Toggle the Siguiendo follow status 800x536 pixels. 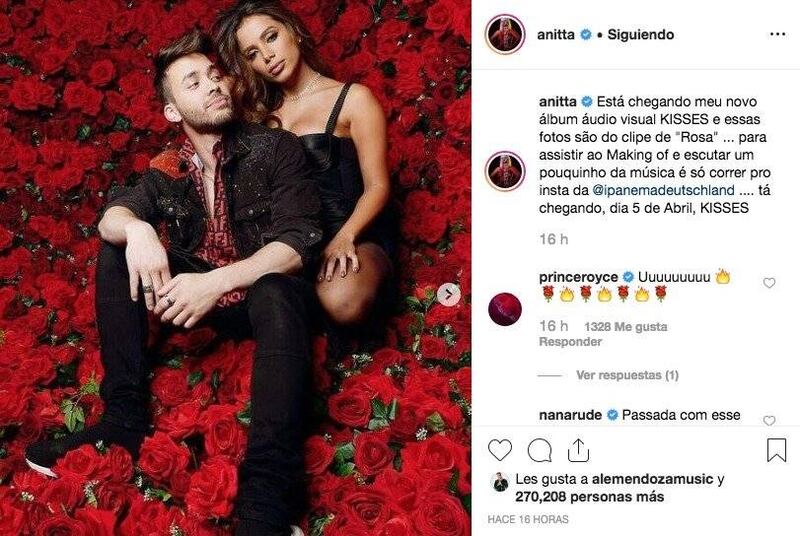[641, 35]
